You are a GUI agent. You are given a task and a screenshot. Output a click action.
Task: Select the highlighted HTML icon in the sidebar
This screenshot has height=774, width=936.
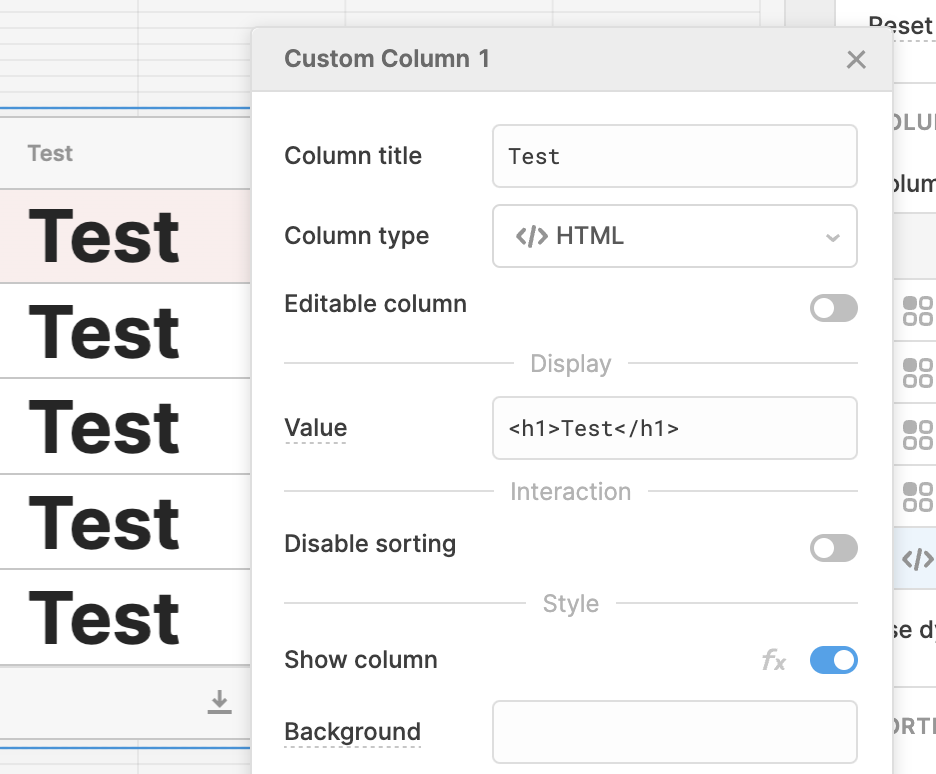916,560
